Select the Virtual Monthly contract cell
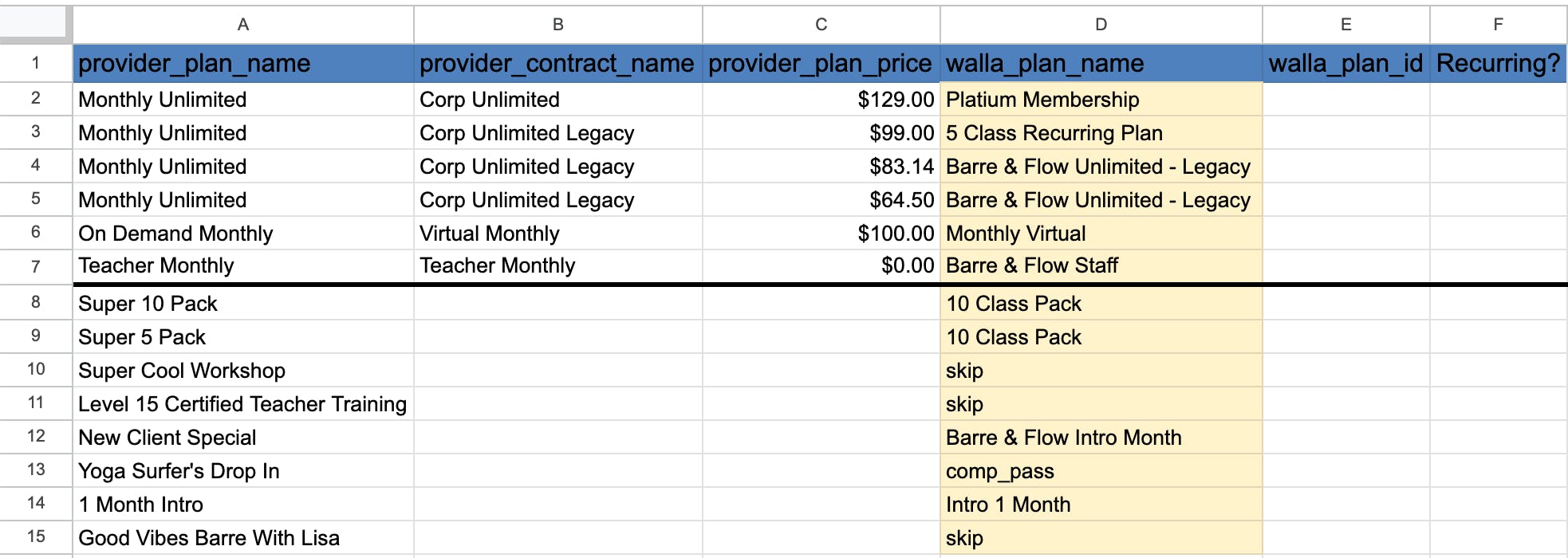The width and height of the screenshot is (1568, 558). [557, 234]
